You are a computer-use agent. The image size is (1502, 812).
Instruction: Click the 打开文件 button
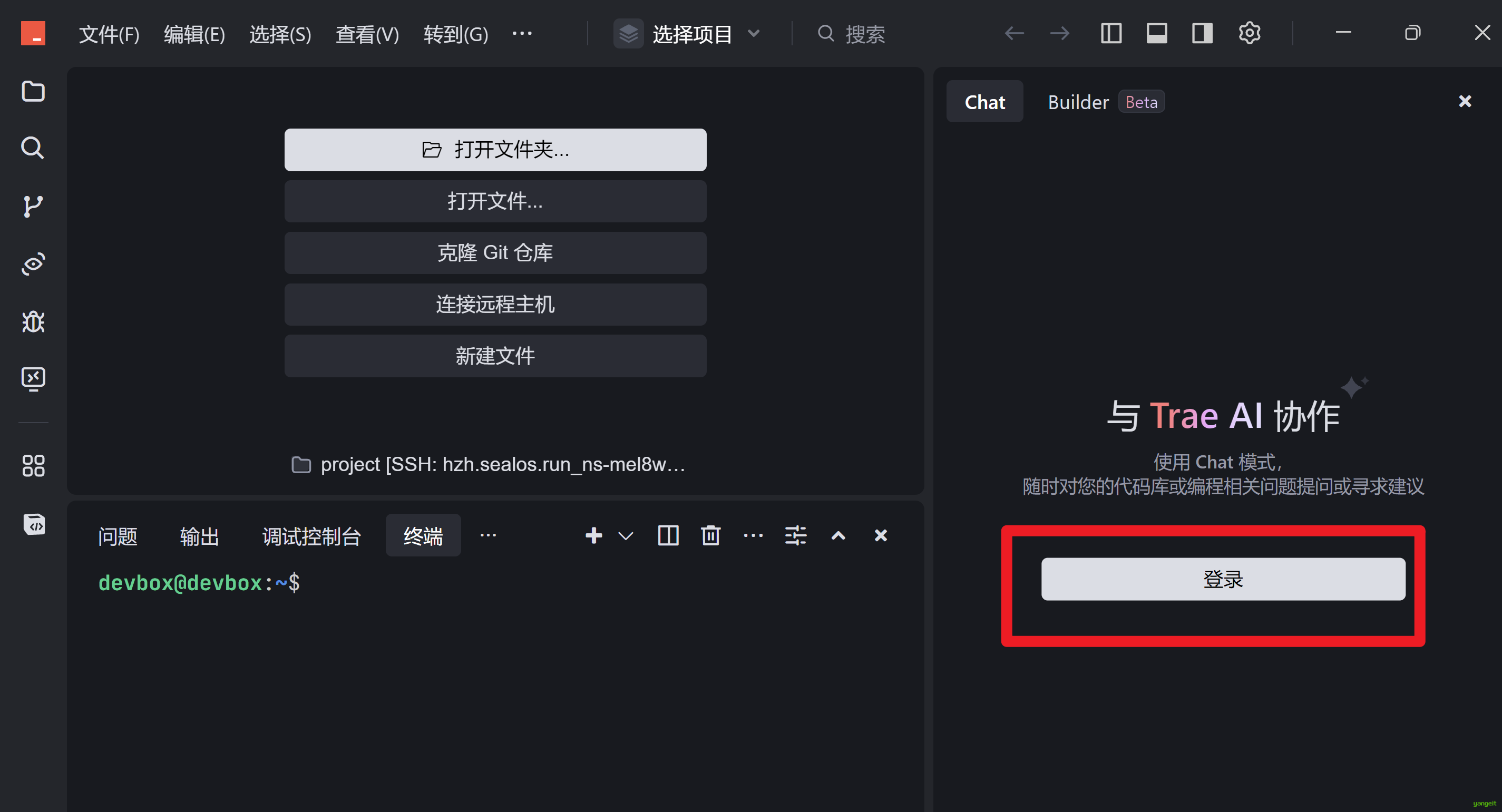click(x=495, y=201)
